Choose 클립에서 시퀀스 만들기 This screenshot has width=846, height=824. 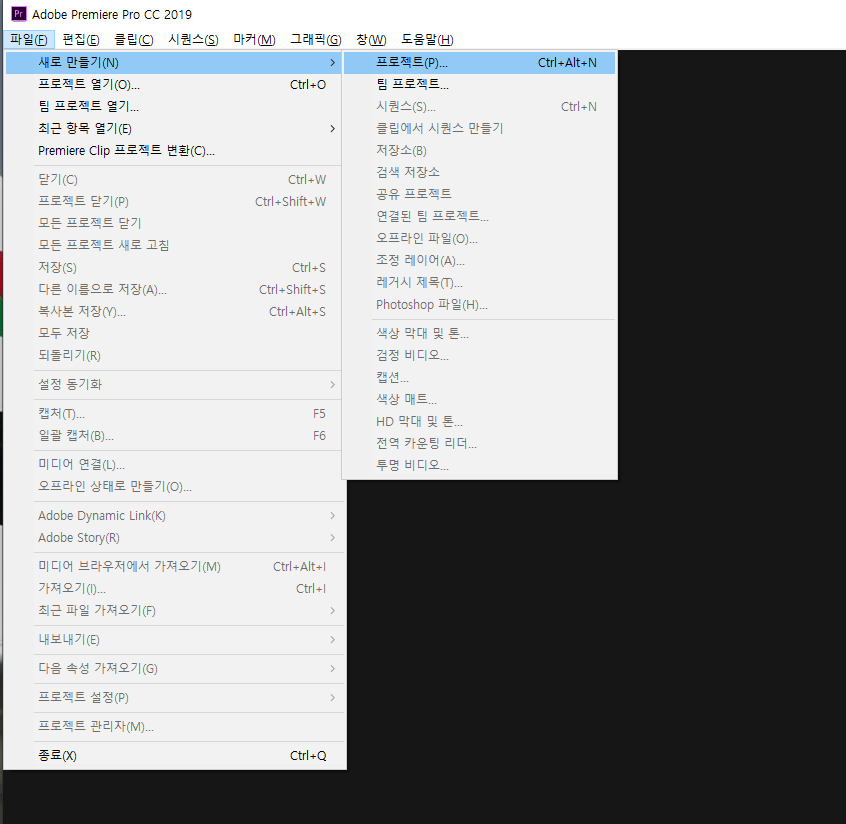click(x=480, y=128)
